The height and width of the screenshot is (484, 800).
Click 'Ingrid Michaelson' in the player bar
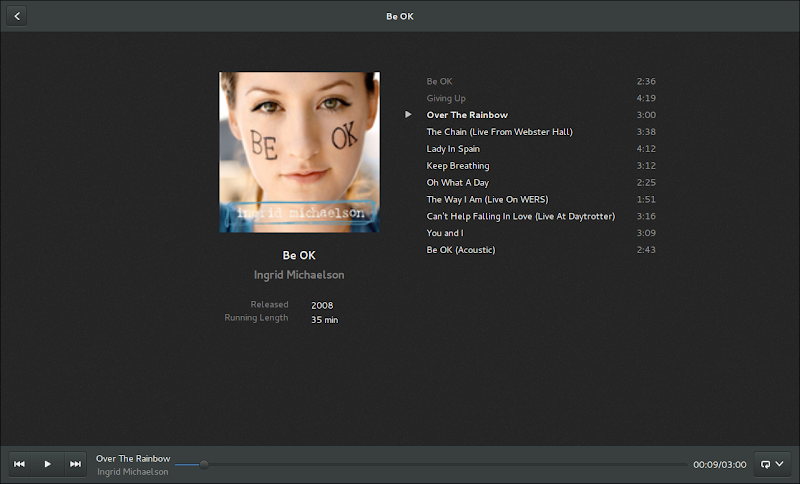coord(133,472)
